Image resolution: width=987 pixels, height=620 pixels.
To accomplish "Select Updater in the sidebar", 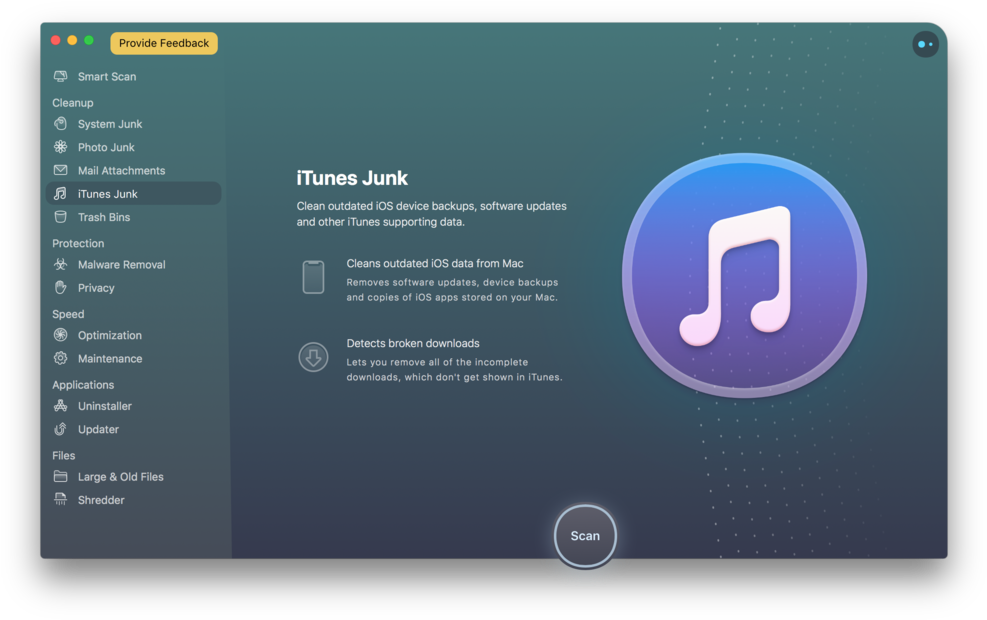I will point(133,429).
